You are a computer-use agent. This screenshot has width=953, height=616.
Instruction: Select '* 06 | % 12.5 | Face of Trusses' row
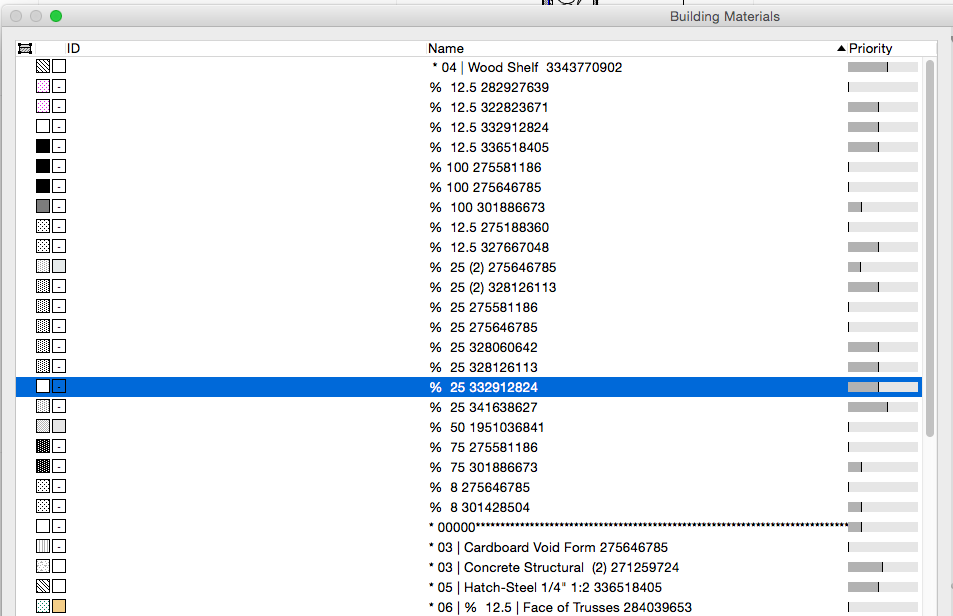(469, 607)
